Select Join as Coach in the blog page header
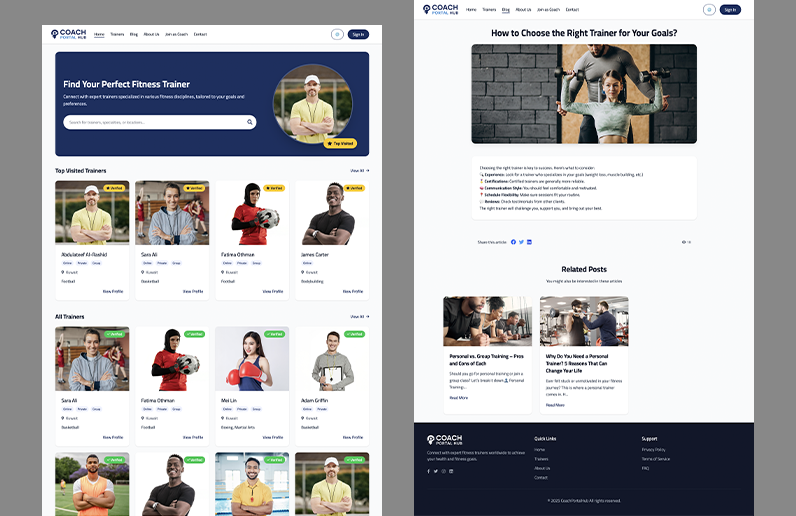 (548, 10)
